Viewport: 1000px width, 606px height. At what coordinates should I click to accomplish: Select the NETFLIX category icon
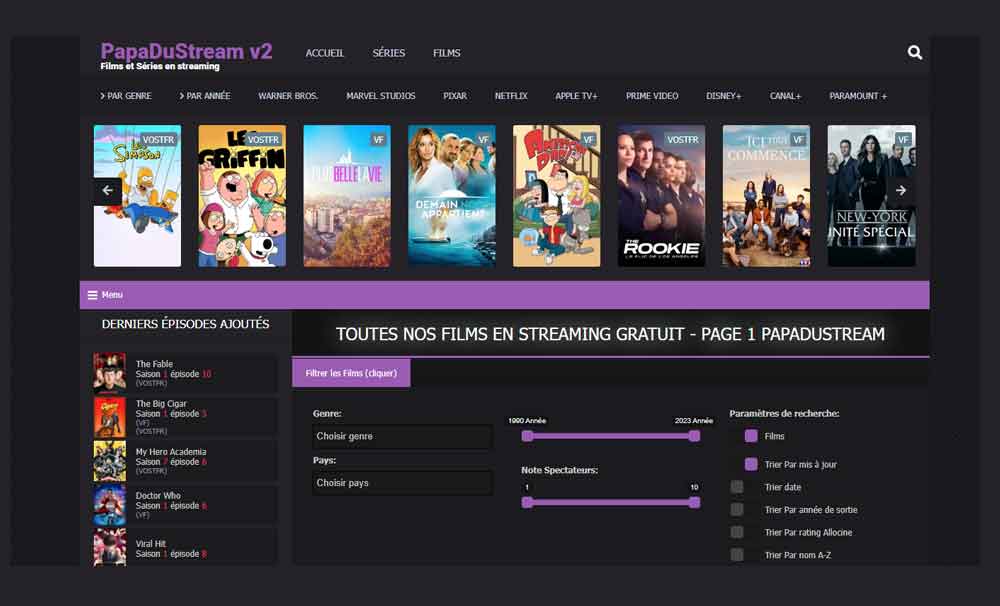click(x=511, y=96)
